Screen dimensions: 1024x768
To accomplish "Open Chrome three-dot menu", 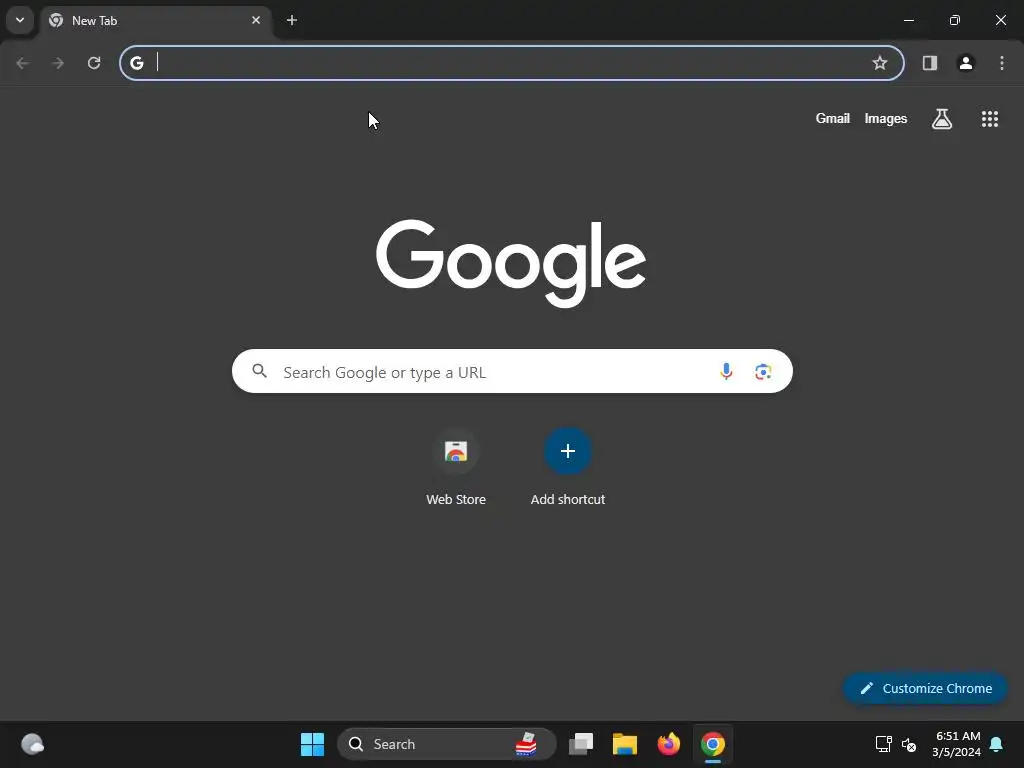I will pyautogui.click(x=1002, y=63).
